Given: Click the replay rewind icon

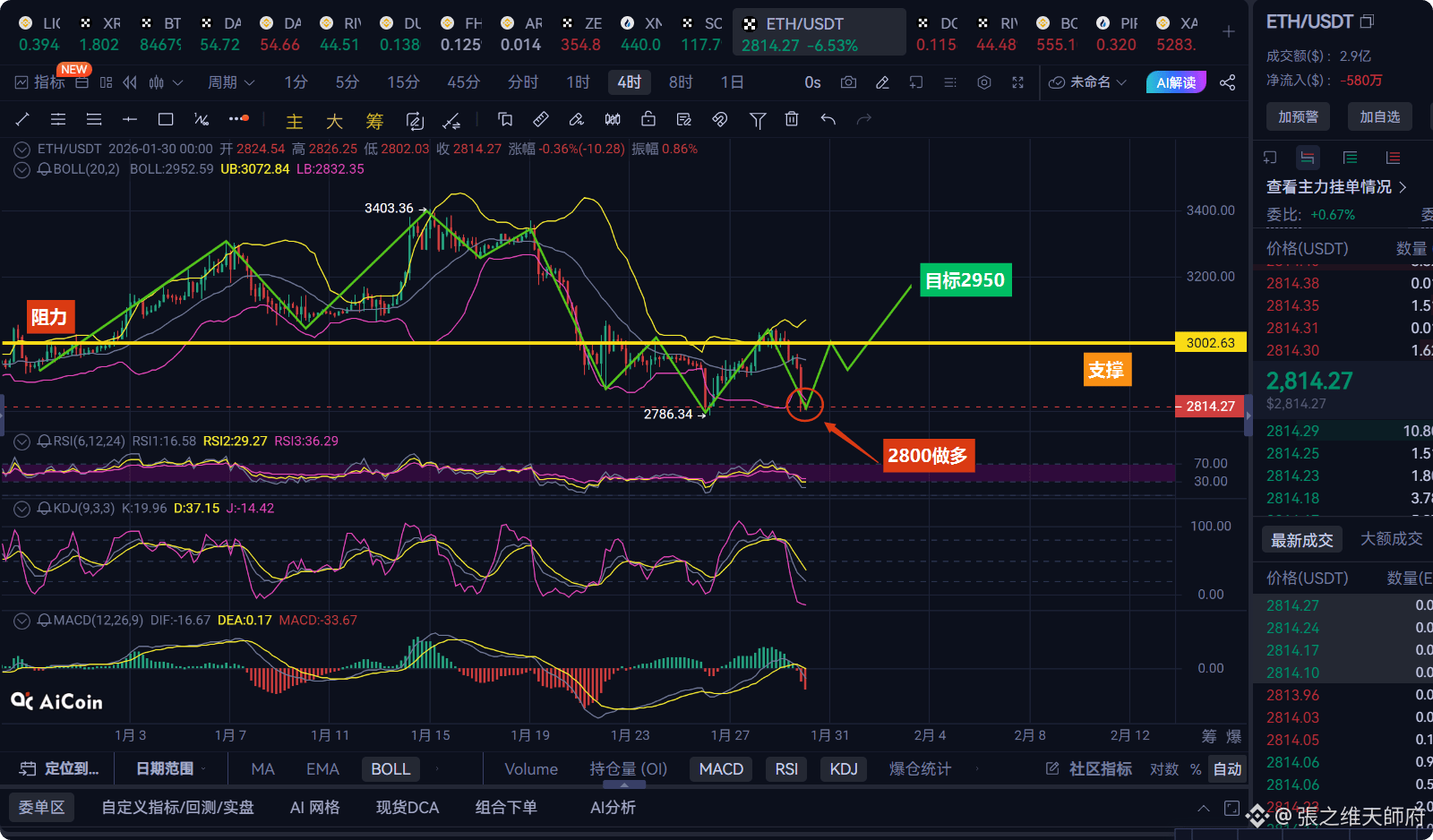Looking at the screenshot, I should [x=130, y=82].
